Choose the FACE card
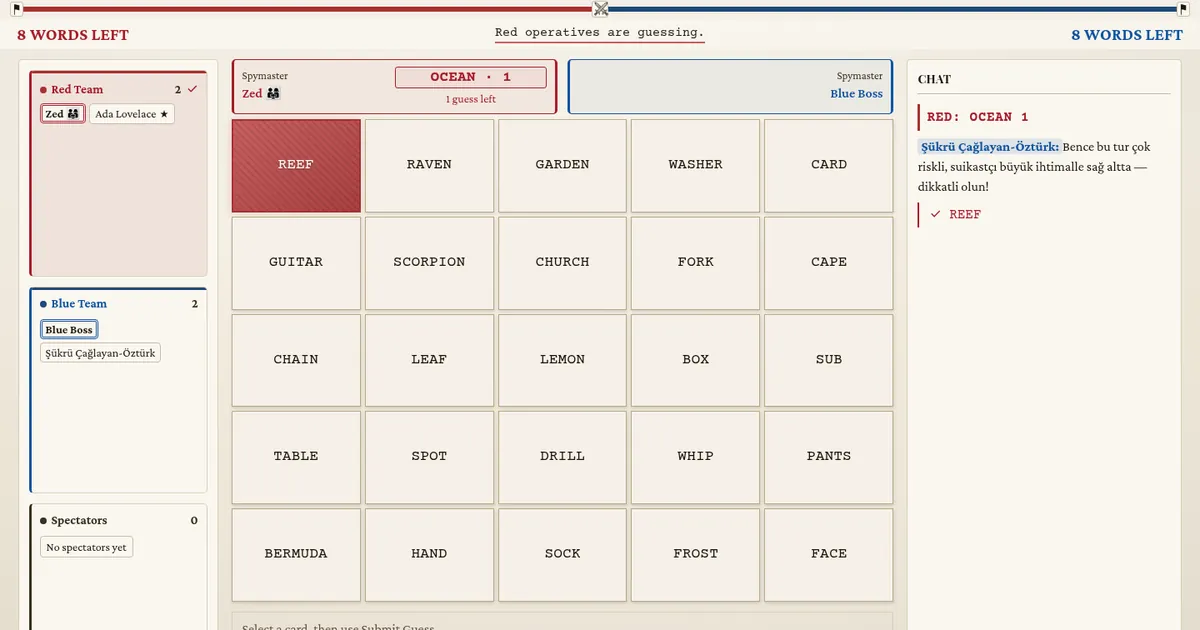Screen dimensions: 1200x630 click(828, 554)
